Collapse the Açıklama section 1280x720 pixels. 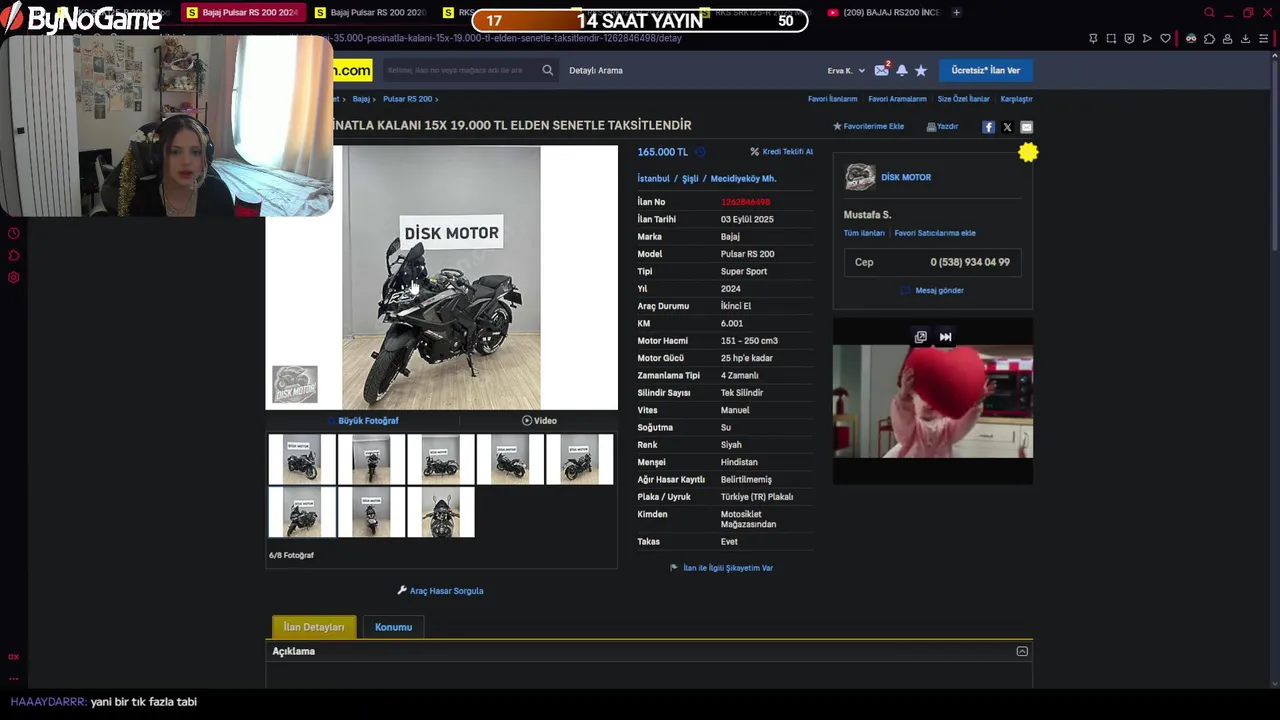[x=1022, y=651]
